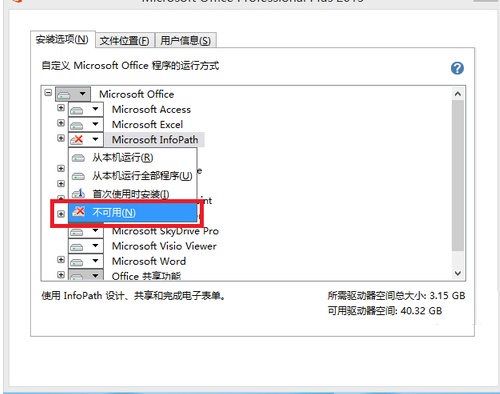500x394 pixels.
Task: Open dropdown arrow next to Microsoft Word
Action: 95,261
